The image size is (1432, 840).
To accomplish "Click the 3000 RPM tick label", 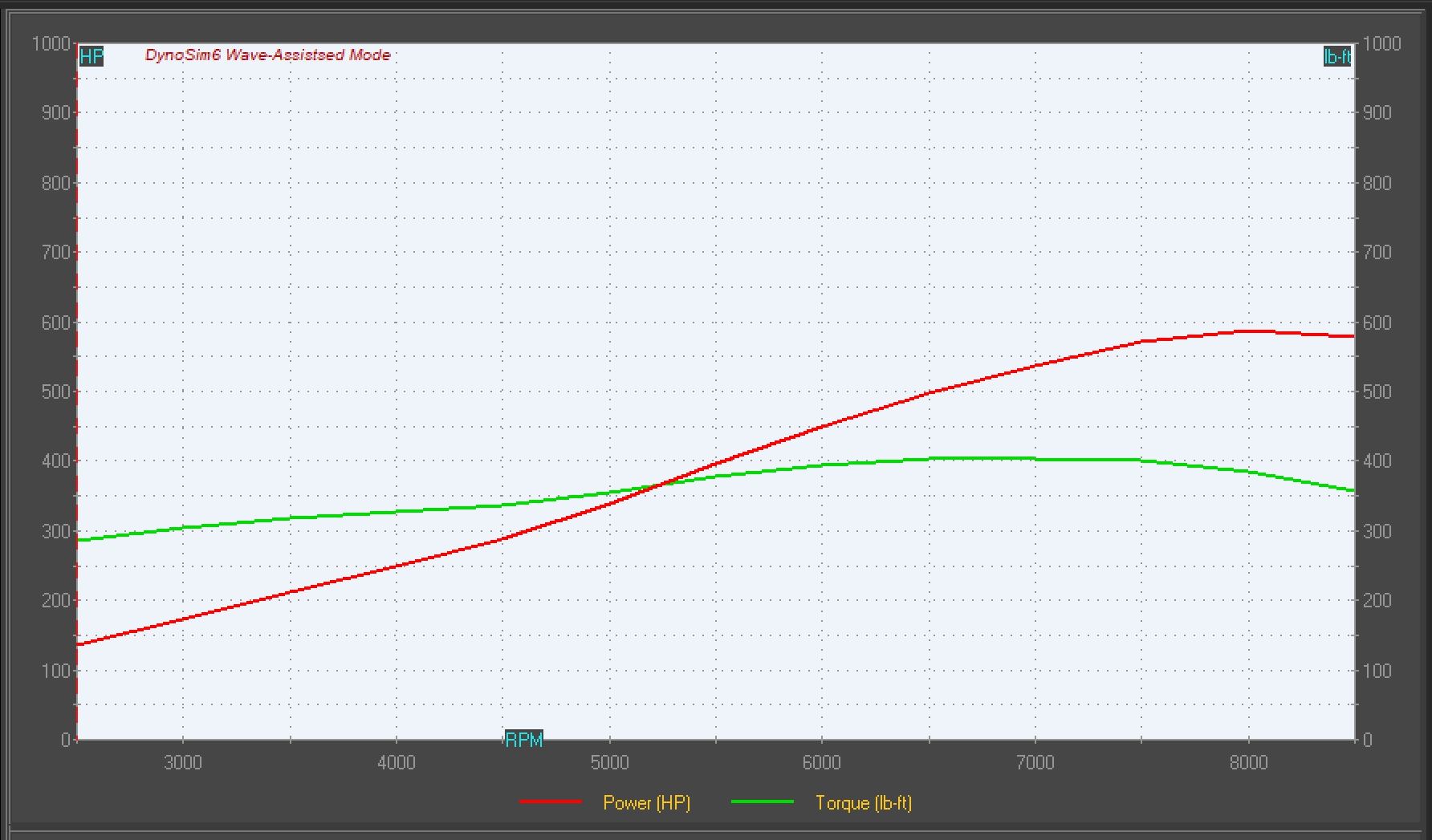I will pyautogui.click(x=183, y=763).
